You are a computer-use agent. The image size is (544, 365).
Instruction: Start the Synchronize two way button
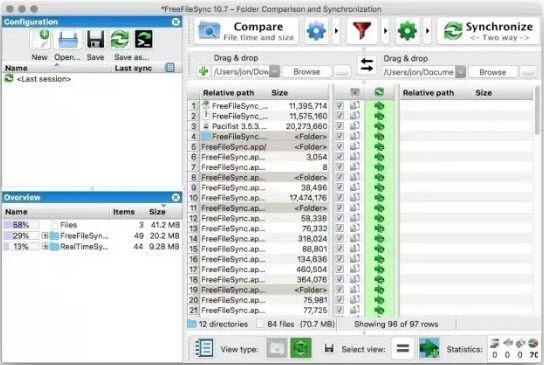pos(488,31)
